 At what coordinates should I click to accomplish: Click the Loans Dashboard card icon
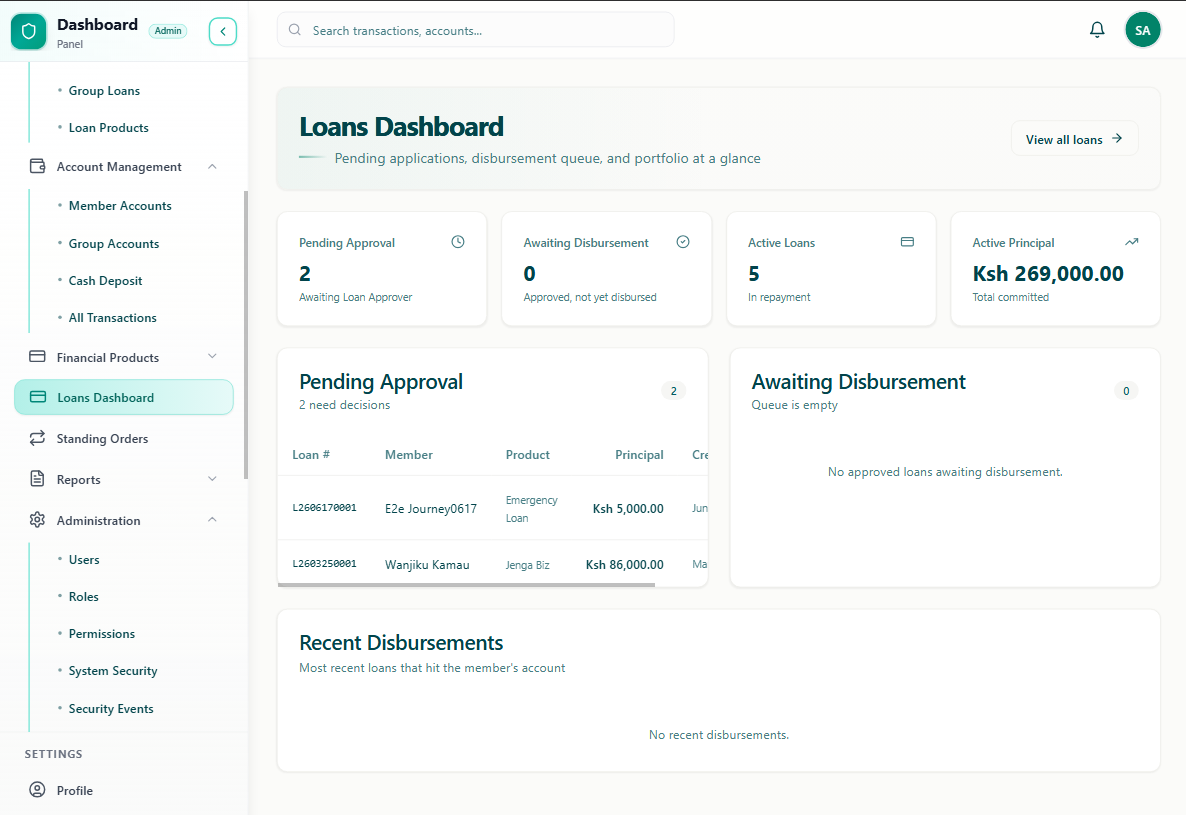tap(38, 397)
